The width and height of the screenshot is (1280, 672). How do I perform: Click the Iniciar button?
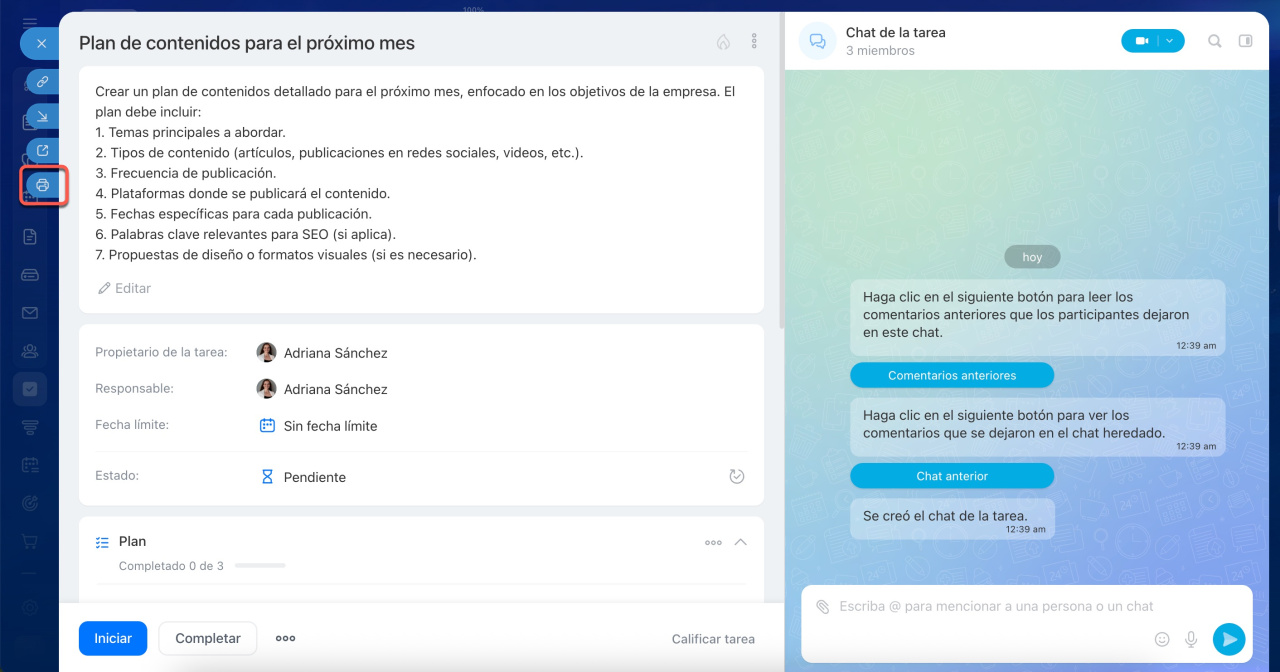point(113,639)
